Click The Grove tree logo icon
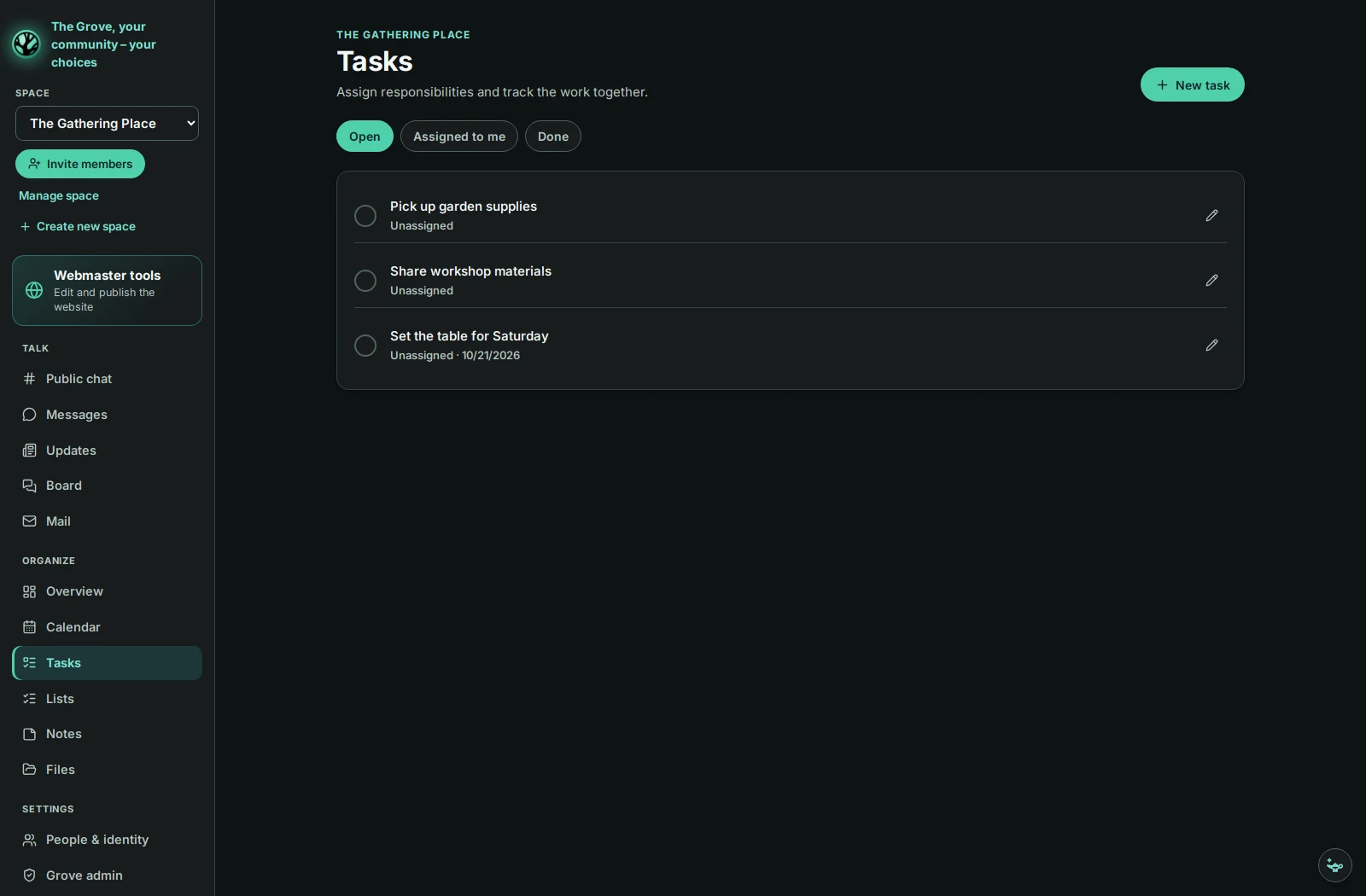1366x896 pixels. click(x=26, y=44)
